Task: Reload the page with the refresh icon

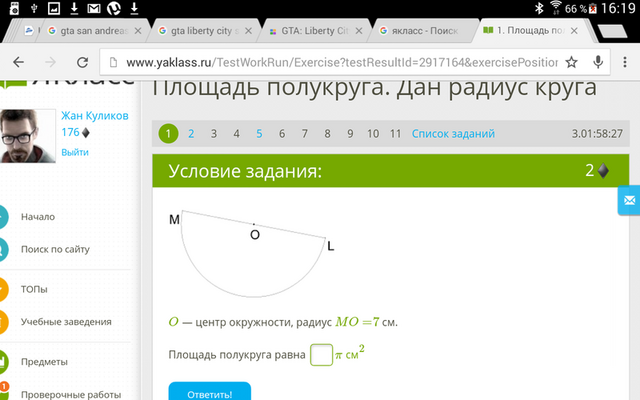Action: 82,62
